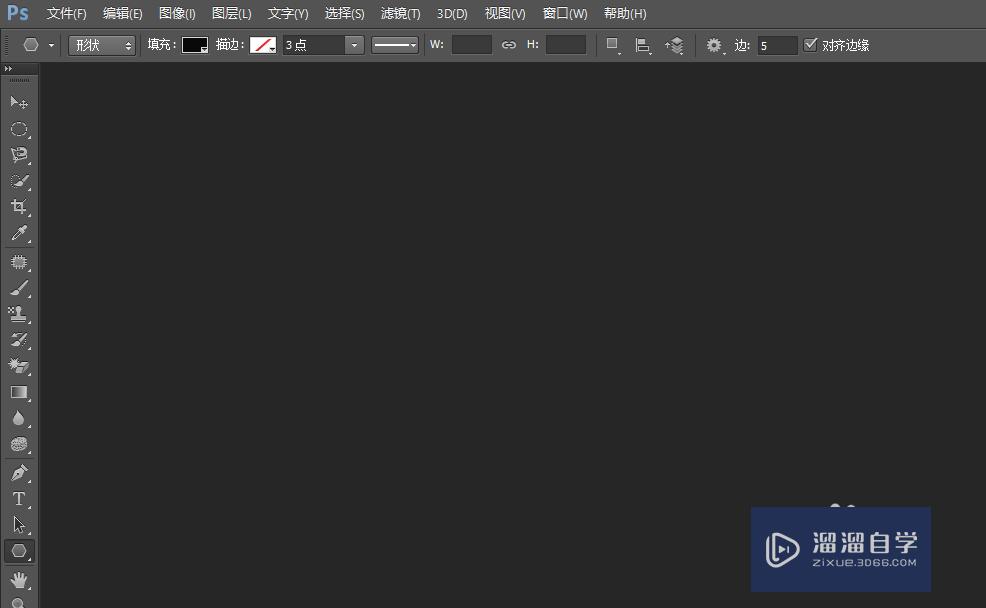Image resolution: width=986 pixels, height=608 pixels.
Task: Select the Horizontal Type tool
Action: 19,499
